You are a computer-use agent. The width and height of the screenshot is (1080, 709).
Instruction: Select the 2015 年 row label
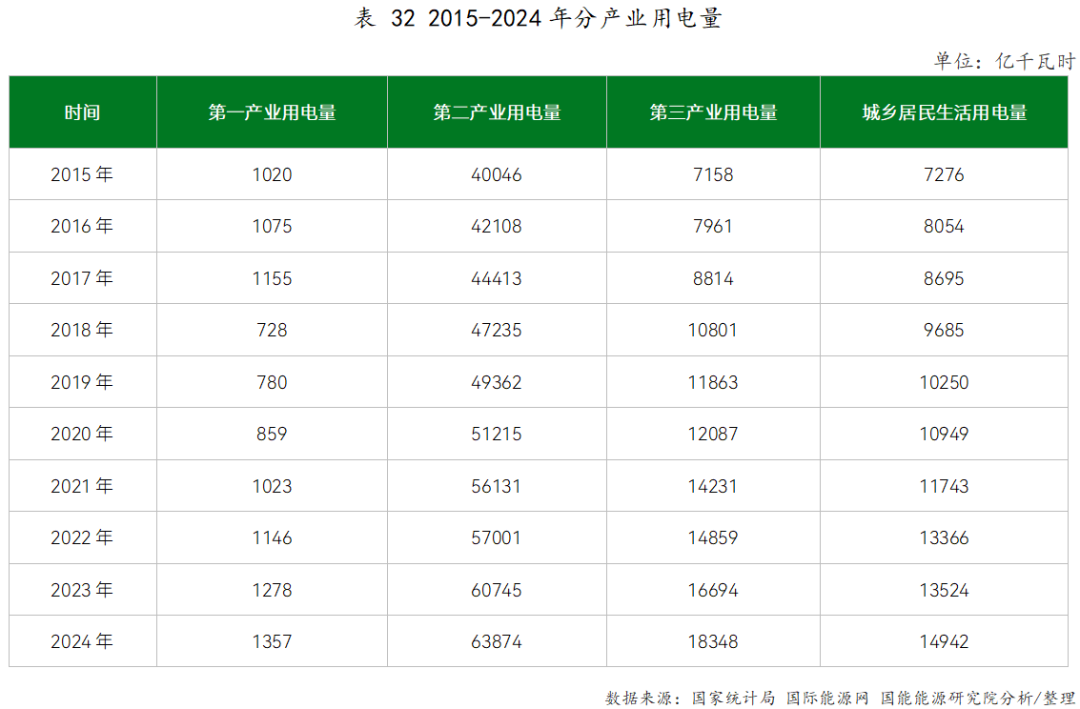click(82, 175)
